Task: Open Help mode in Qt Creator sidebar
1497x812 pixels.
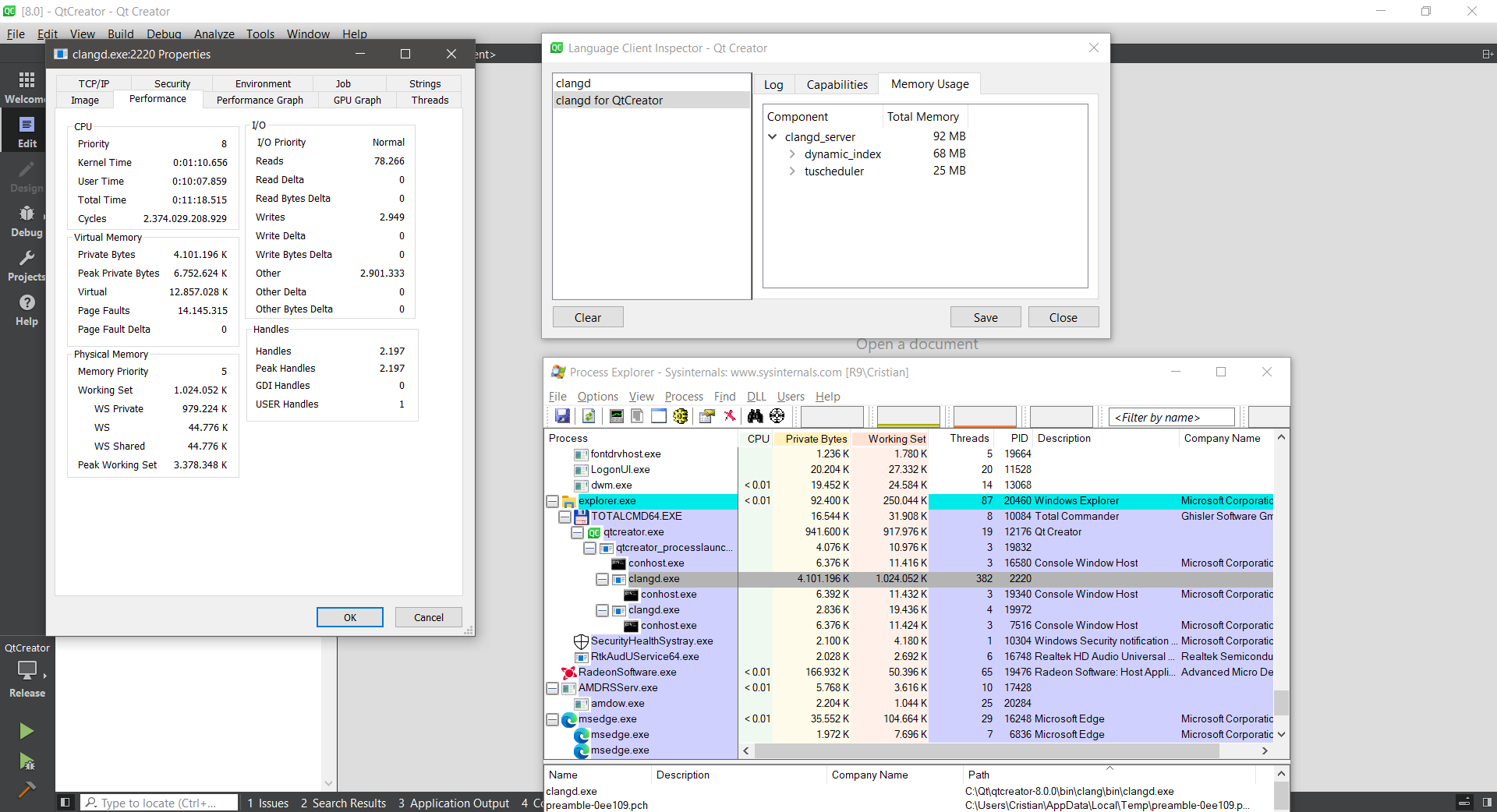Action: coord(27,310)
